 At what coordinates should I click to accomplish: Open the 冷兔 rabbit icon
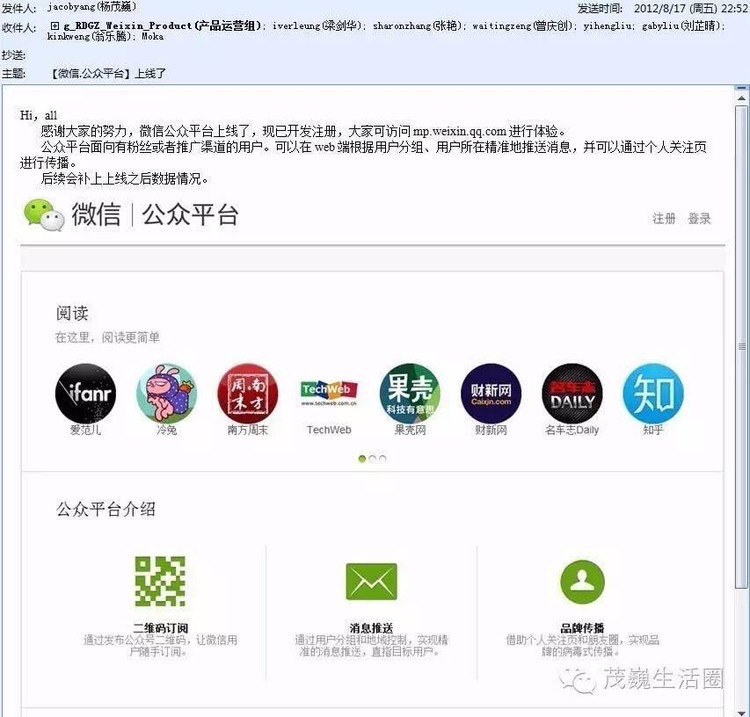click(x=166, y=393)
